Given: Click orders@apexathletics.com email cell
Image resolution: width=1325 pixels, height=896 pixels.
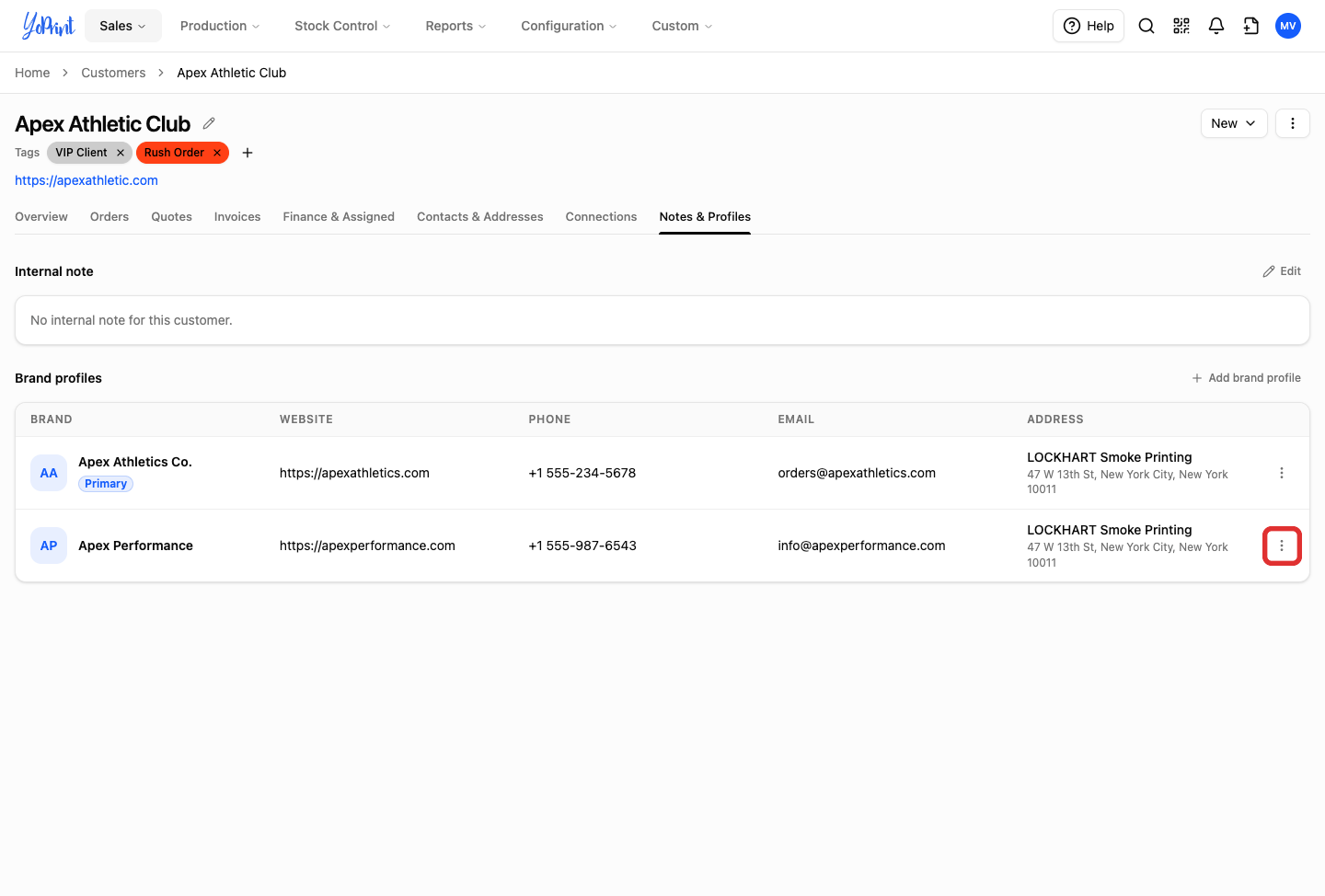Looking at the screenshot, I should coord(857,473).
